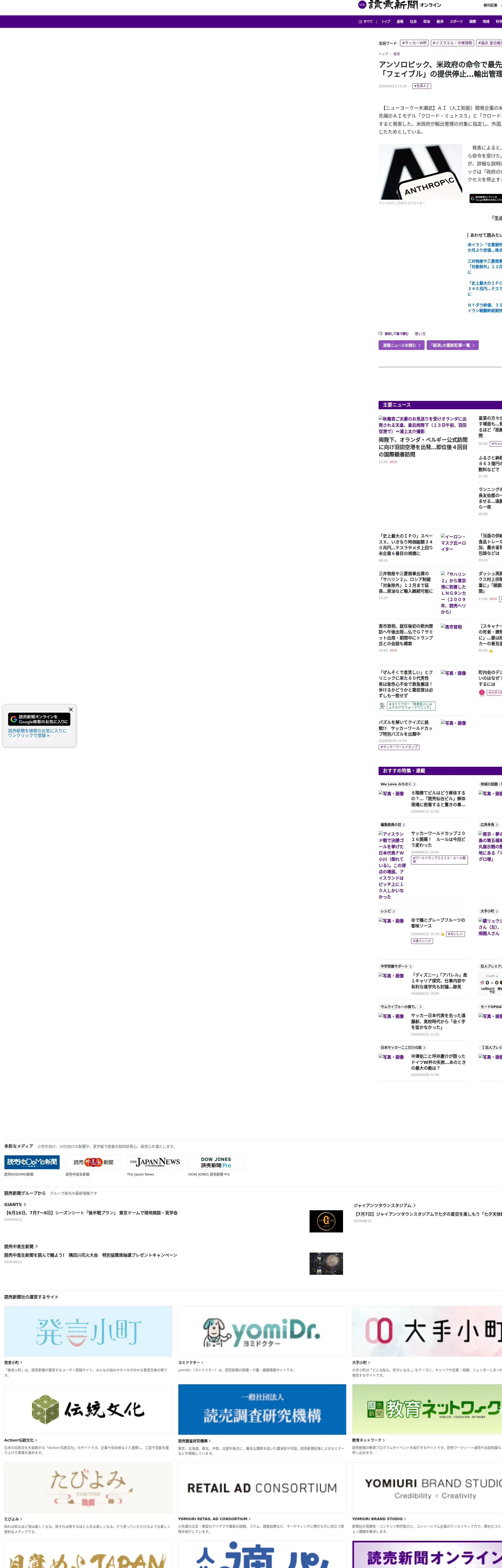Screen dimensions: 502x1568
Task: Expand the We Love みちのく section
Action: click(x=398, y=784)
